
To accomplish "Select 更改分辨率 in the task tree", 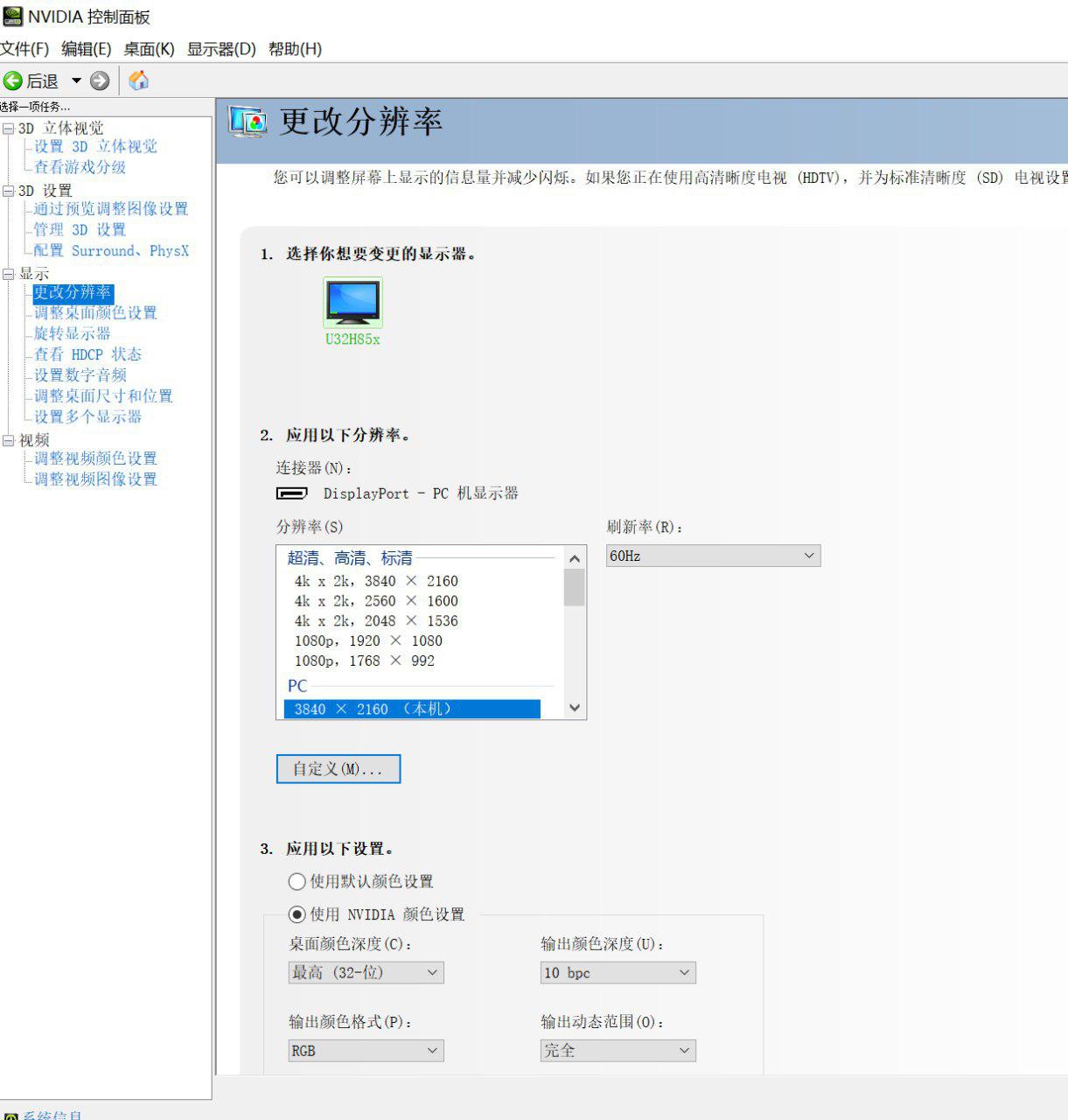I will click(x=73, y=292).
